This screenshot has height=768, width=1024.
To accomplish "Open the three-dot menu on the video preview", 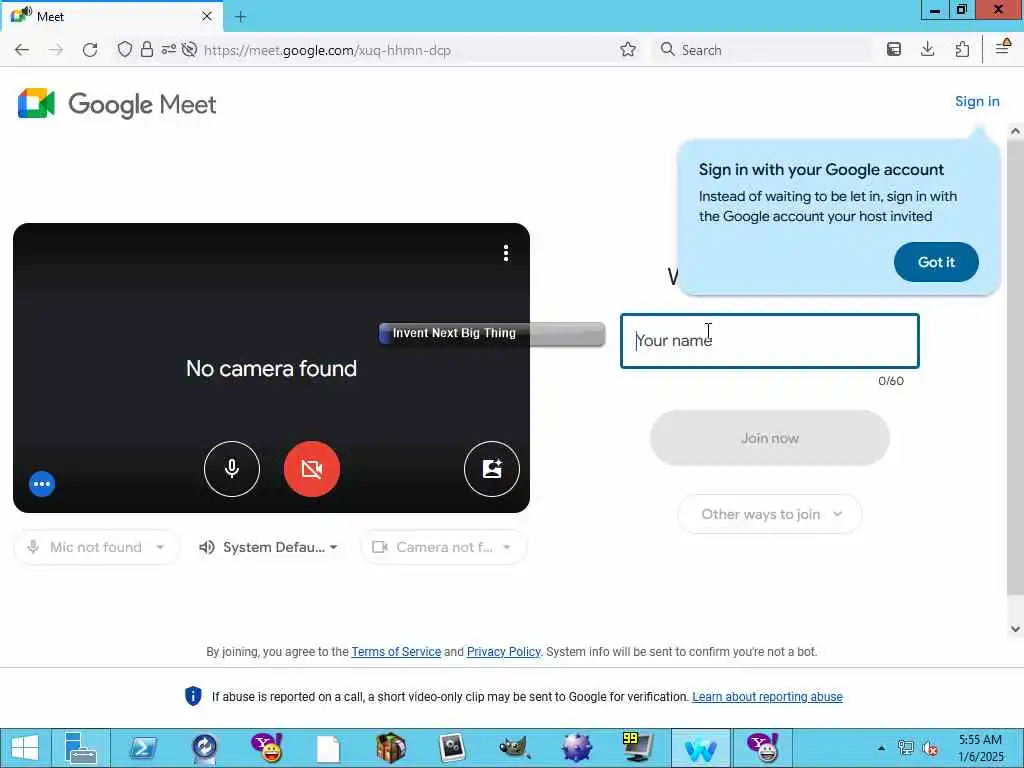I will pos(506,253).
